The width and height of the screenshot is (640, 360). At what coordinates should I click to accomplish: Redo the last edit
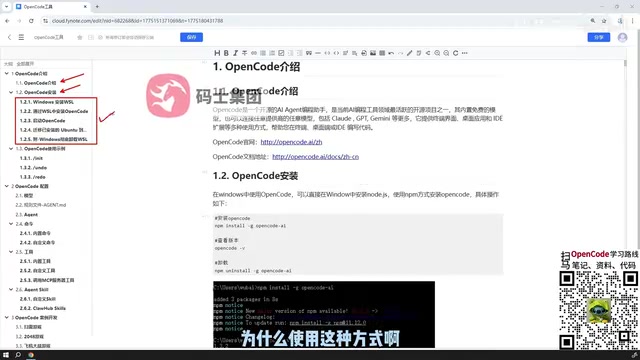400,53
